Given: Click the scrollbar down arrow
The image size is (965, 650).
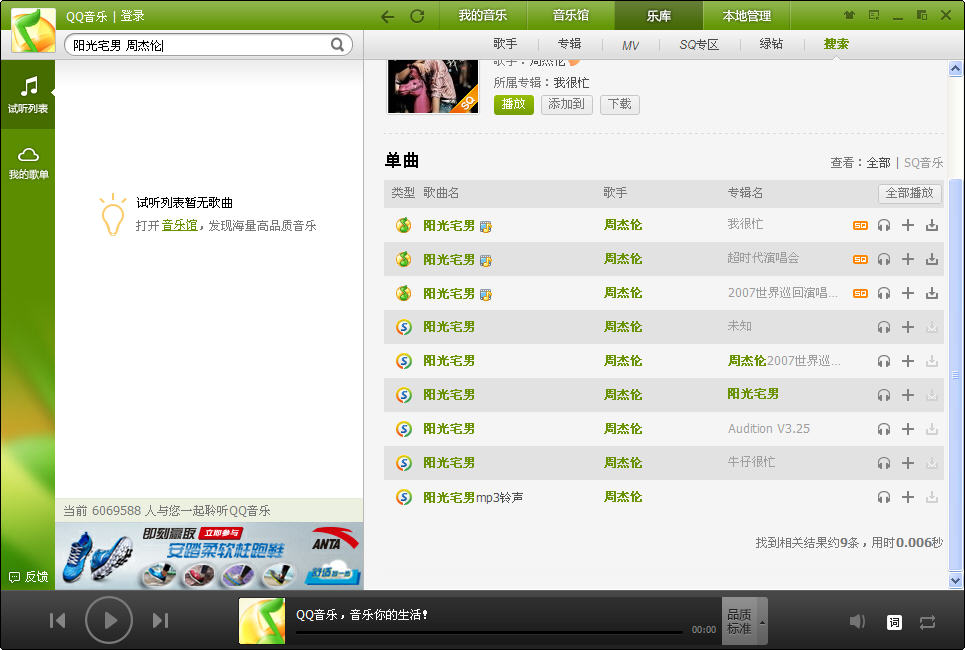Looking at the screenshot, I should point(955,580).
